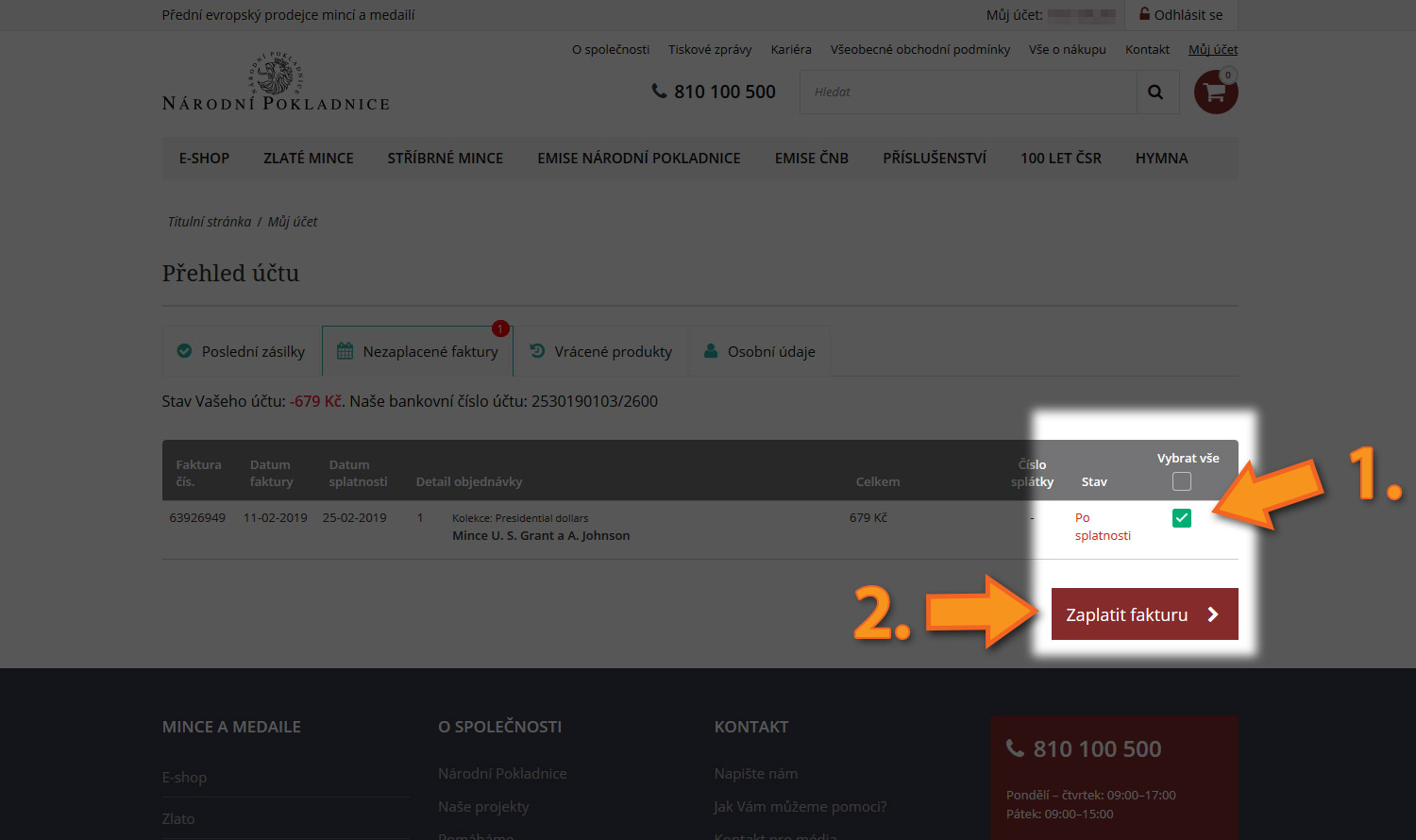Open the 100 LET ČSR menu
Screen dimensions: 1416x840
pyautogui.click(x=1061, y=159)
